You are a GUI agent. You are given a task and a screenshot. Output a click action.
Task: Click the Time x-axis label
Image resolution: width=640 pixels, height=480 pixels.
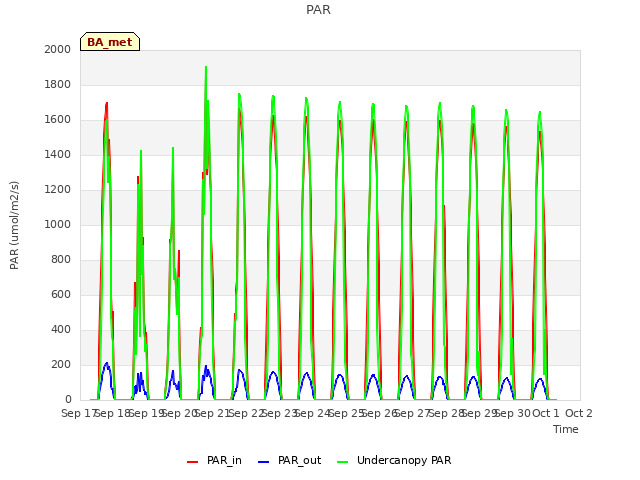[x=566, y=429]
